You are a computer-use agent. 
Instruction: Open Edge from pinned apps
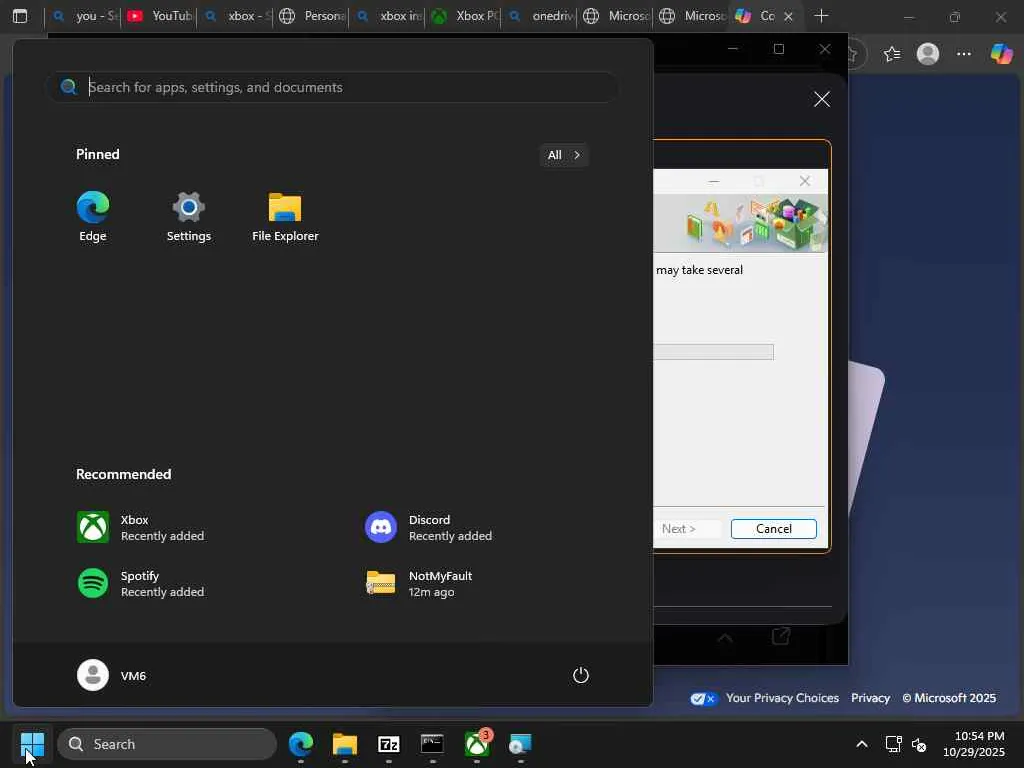point(93,217)
